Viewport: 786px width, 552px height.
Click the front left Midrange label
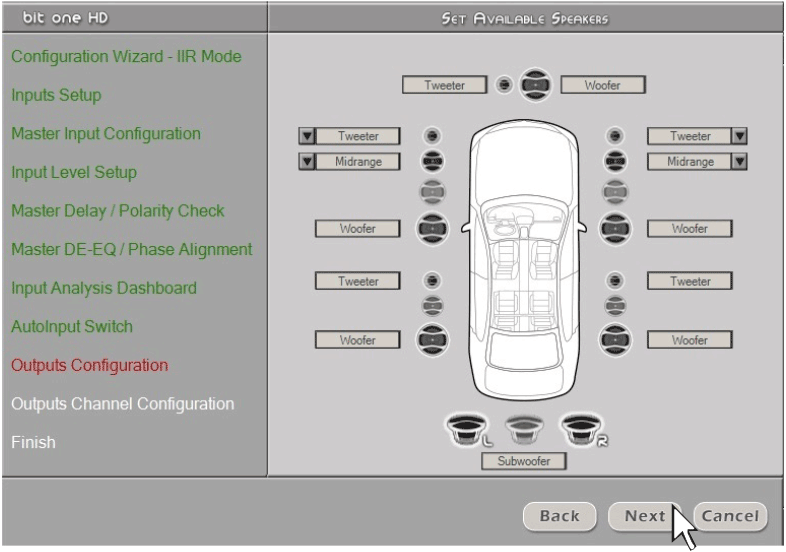click(x=358, y=161)
